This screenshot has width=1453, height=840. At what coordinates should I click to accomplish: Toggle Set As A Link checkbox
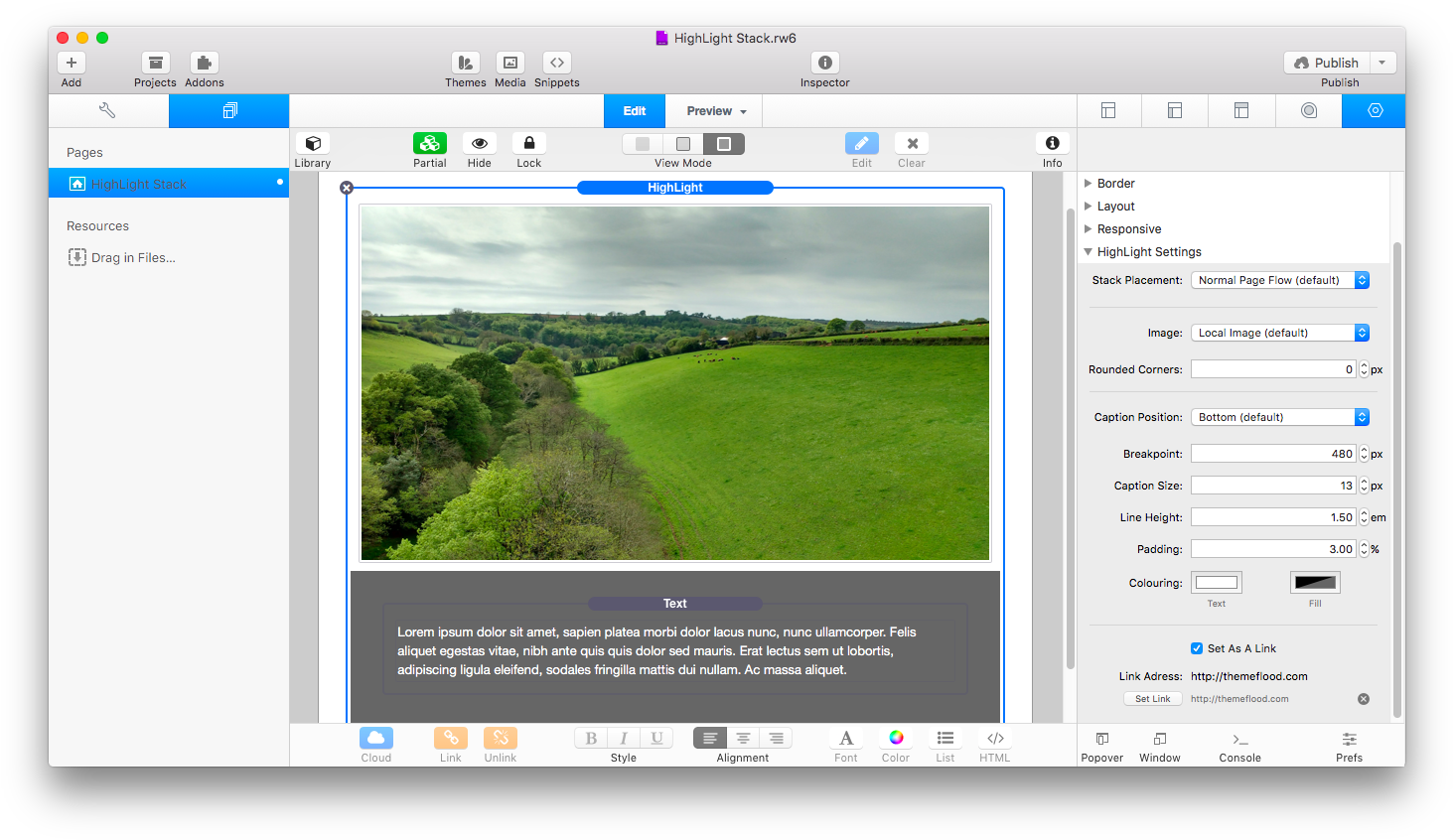coord(1197,647)
